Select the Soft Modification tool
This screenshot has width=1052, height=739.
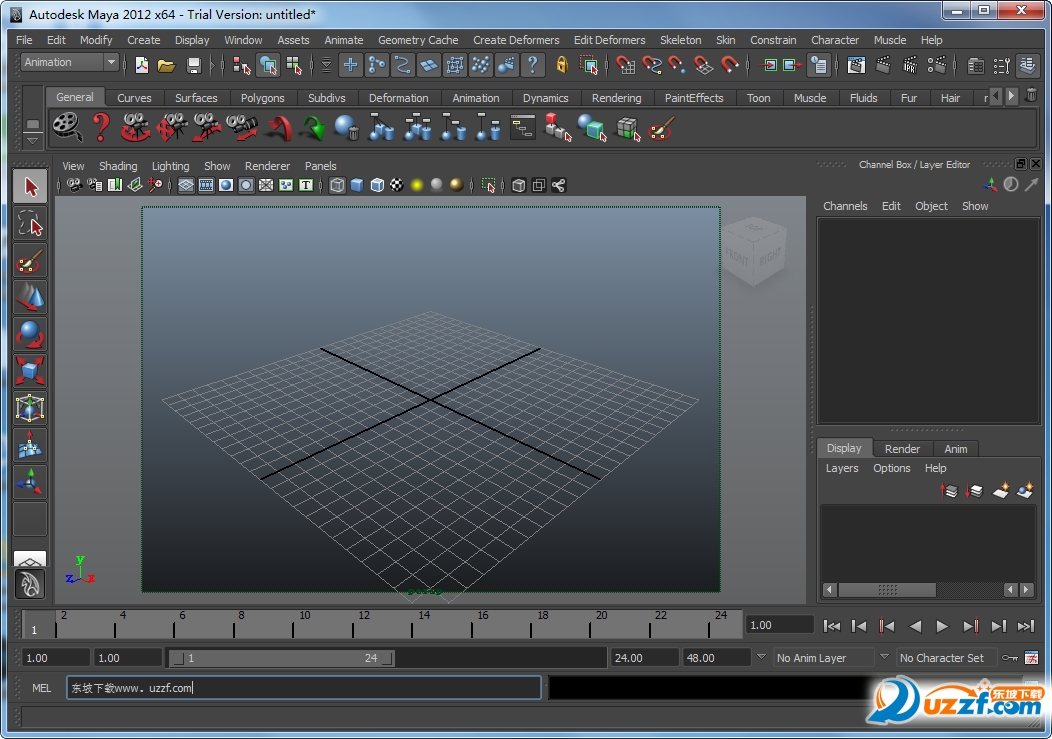[x=30, y=444]
